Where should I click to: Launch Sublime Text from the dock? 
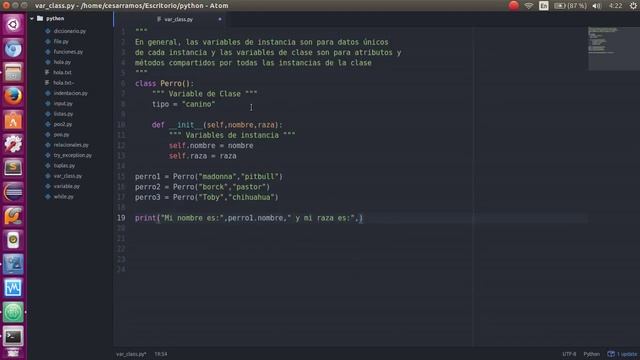coord(13,168)
